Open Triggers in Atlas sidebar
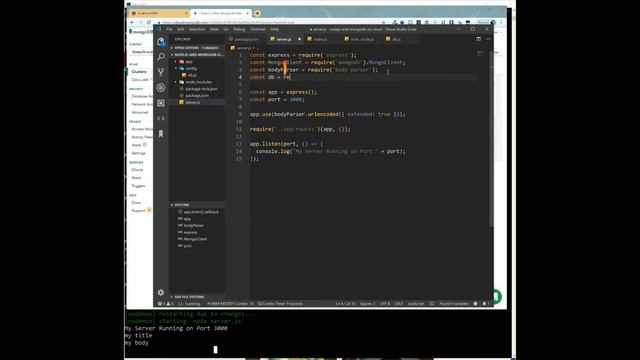Image resolution: width=640 pixels, height=360 pixels. coord(138,186)
